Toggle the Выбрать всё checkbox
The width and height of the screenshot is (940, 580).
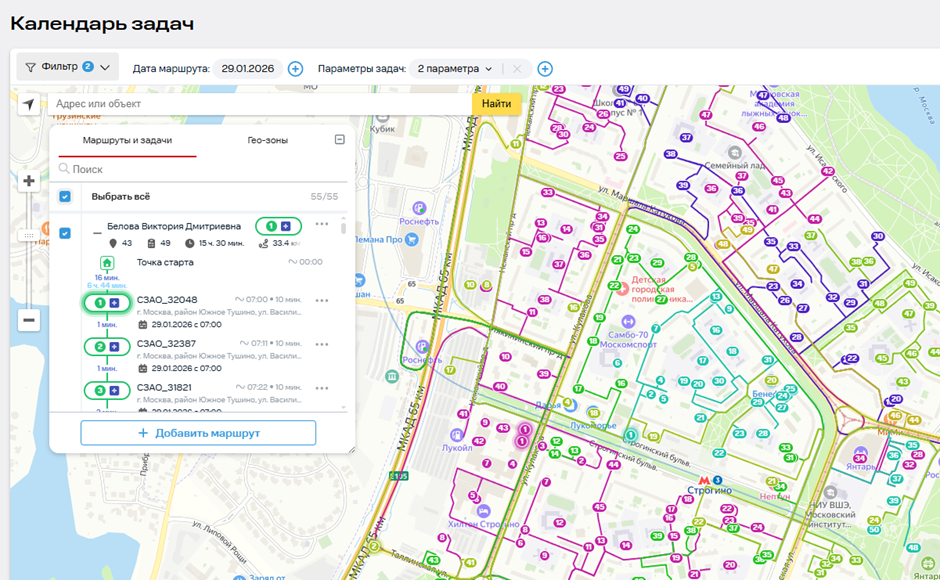[x=65, y=197]
